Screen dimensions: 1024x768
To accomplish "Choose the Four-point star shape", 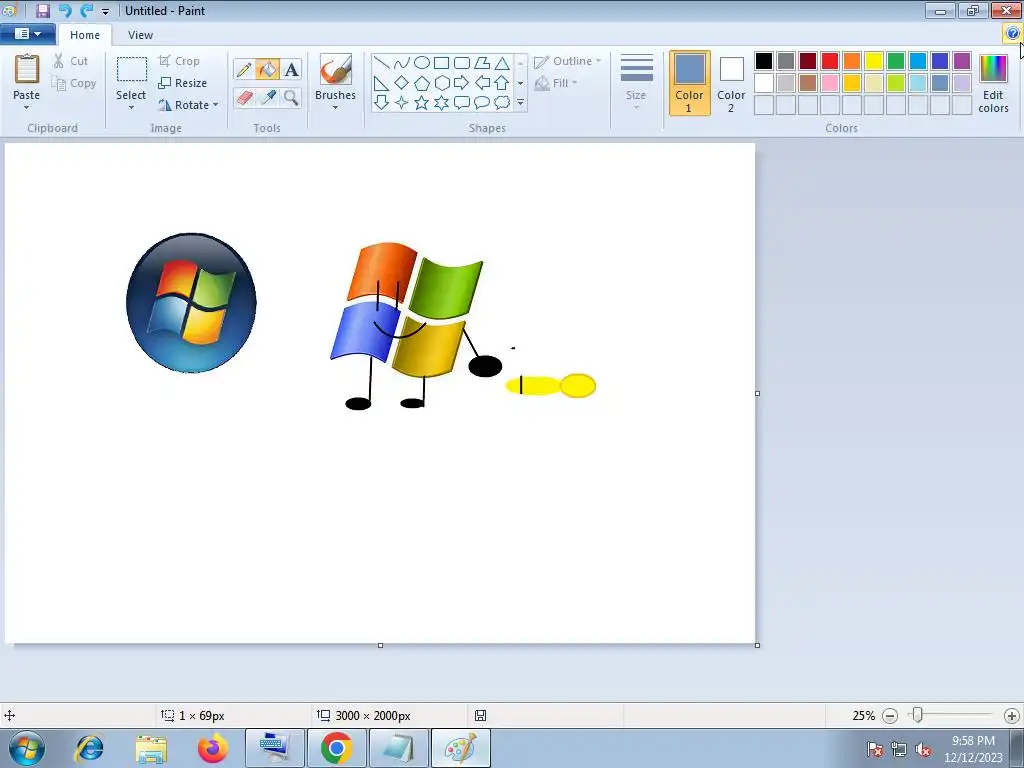I will pos(402,103).
